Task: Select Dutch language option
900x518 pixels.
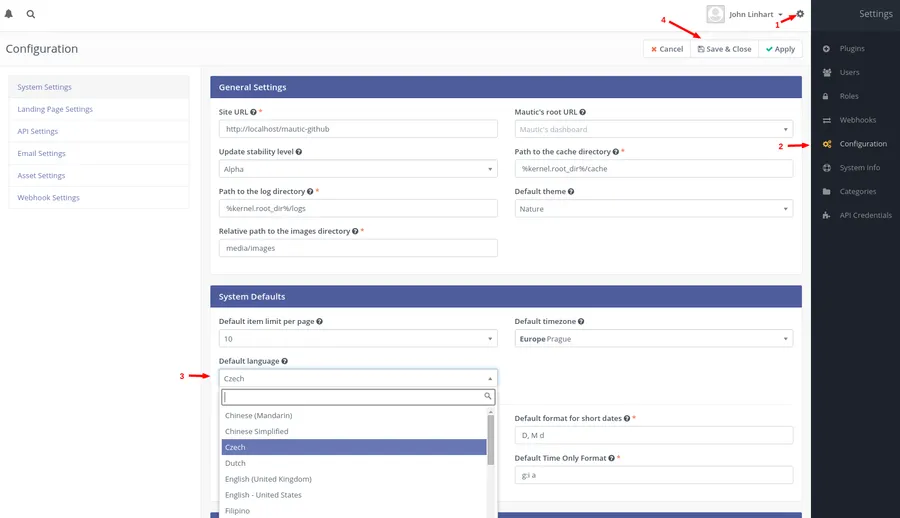Action: (354, 463)
